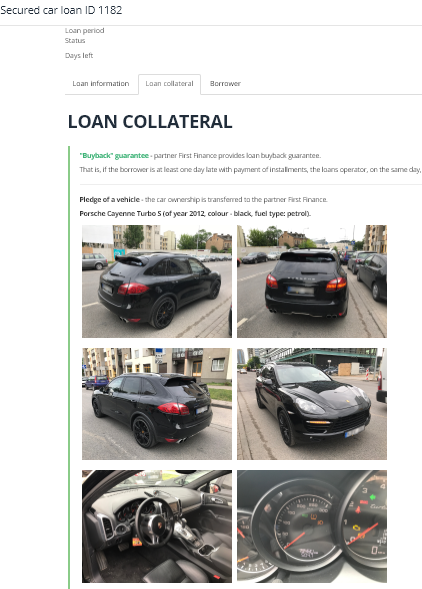Select the Loan collateral tab

coord(169,84)
